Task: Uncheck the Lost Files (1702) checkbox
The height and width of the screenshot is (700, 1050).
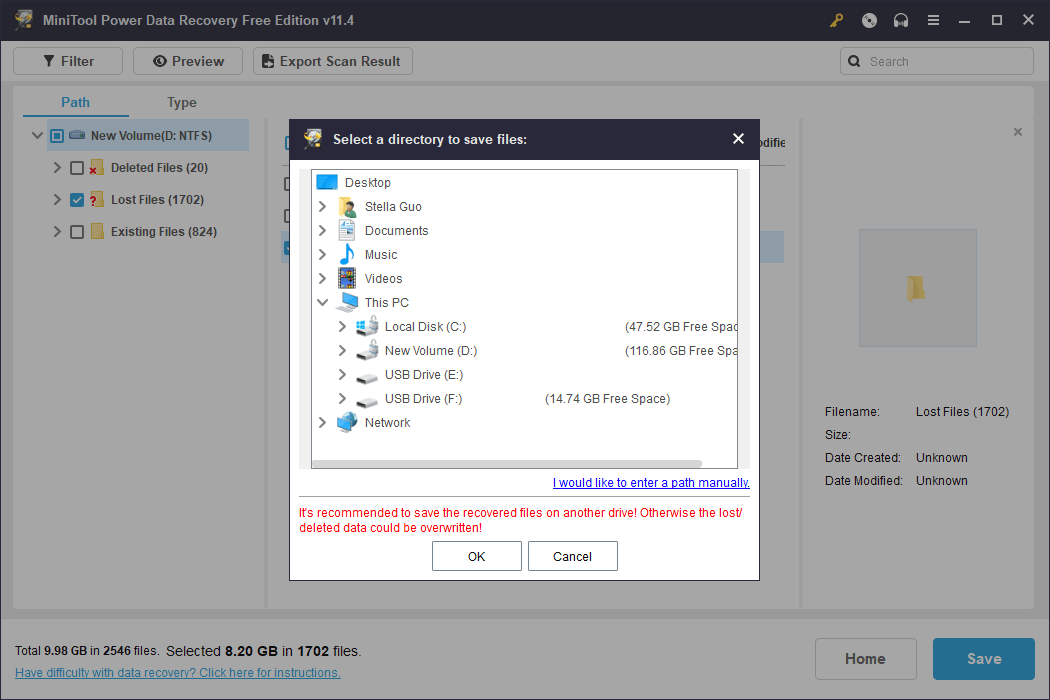Action: click(x=77, y=200)
